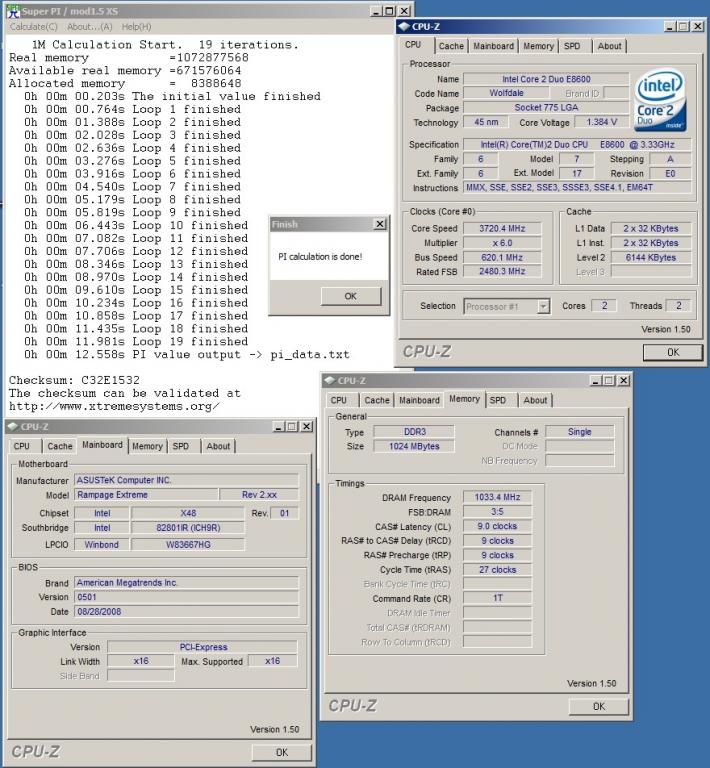Click the '08/28/2008' BIOS date field

[x=186, y=612]
